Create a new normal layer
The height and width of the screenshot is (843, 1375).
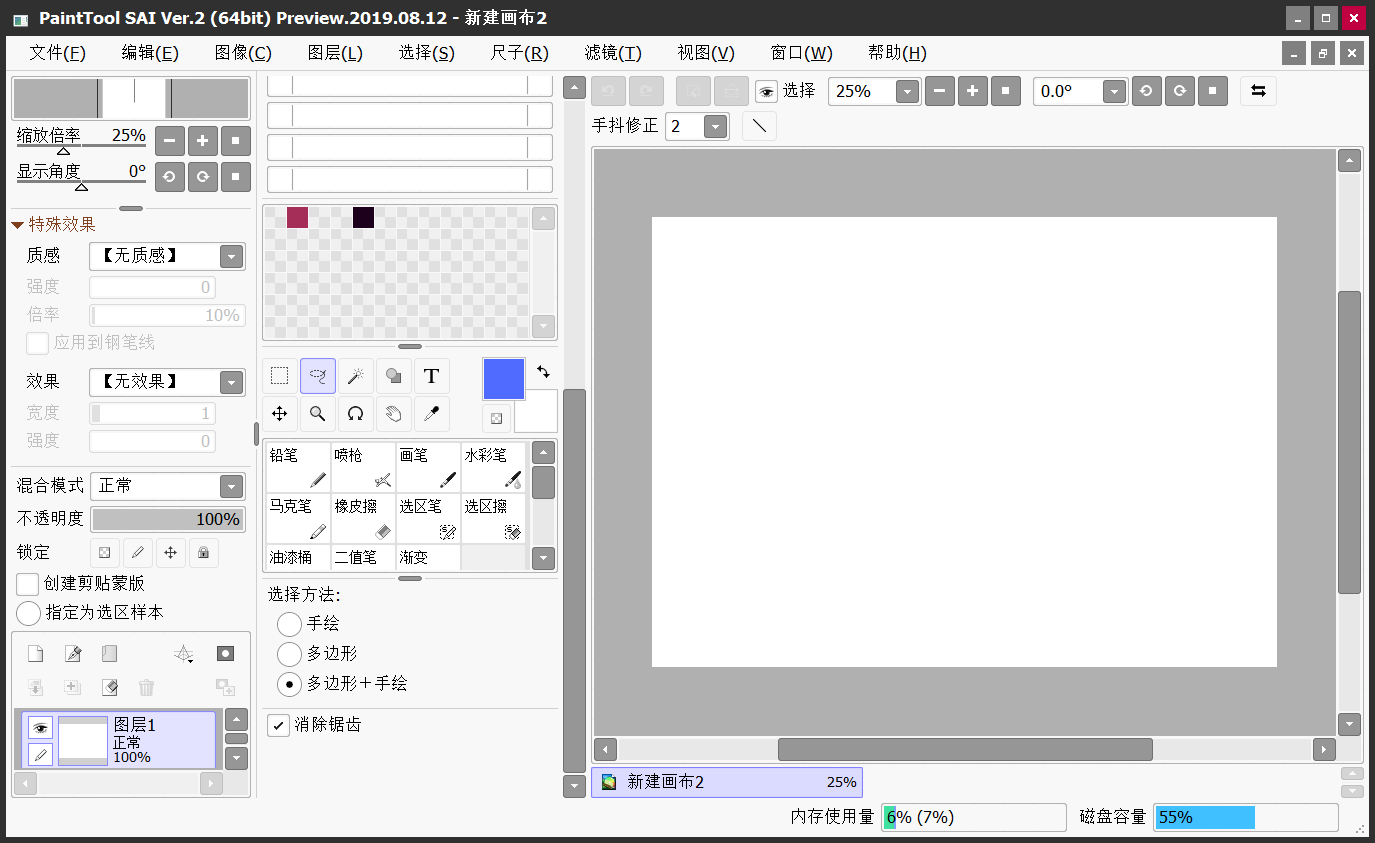[x=35, y=654]
